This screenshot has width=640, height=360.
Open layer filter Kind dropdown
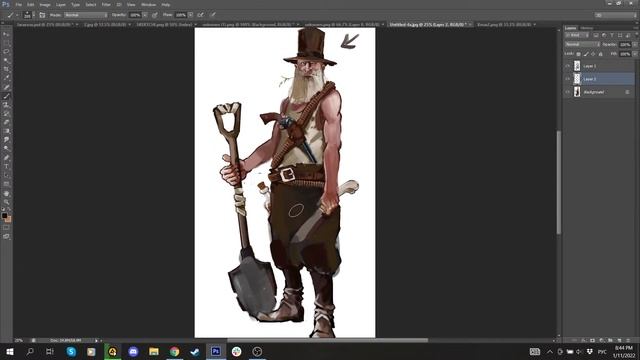[x=577, y=36]
